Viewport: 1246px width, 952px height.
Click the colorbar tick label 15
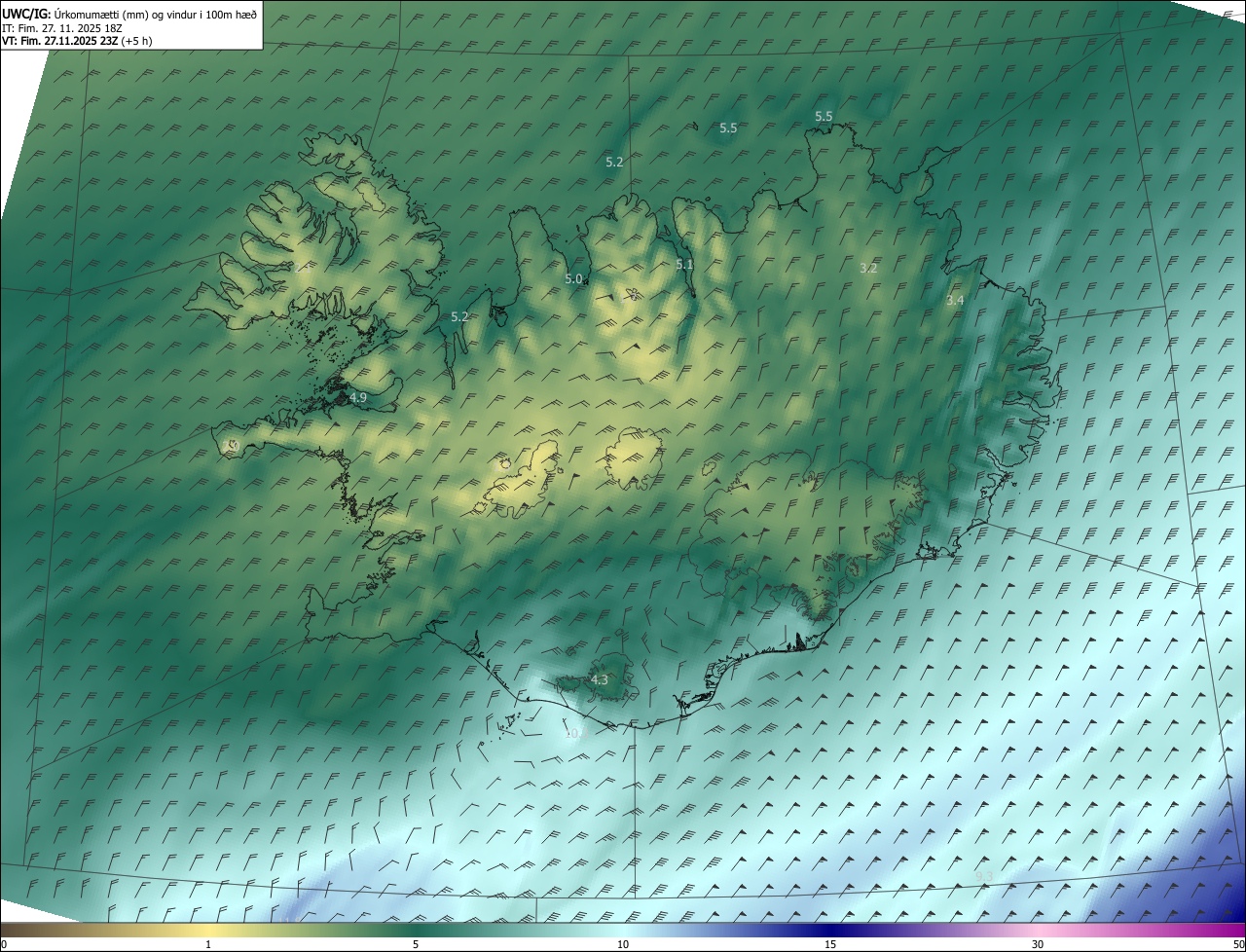coord(830,944)
